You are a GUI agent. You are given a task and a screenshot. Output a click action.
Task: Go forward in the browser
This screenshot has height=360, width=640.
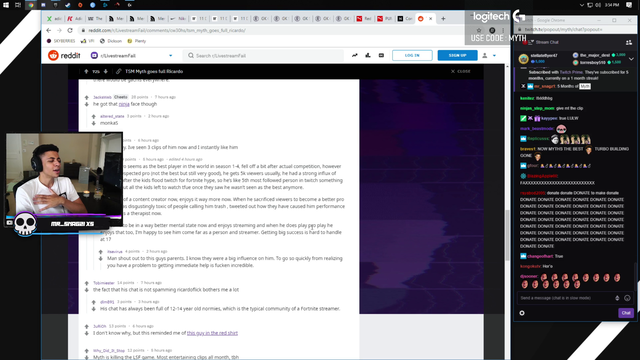click(59, 31)
